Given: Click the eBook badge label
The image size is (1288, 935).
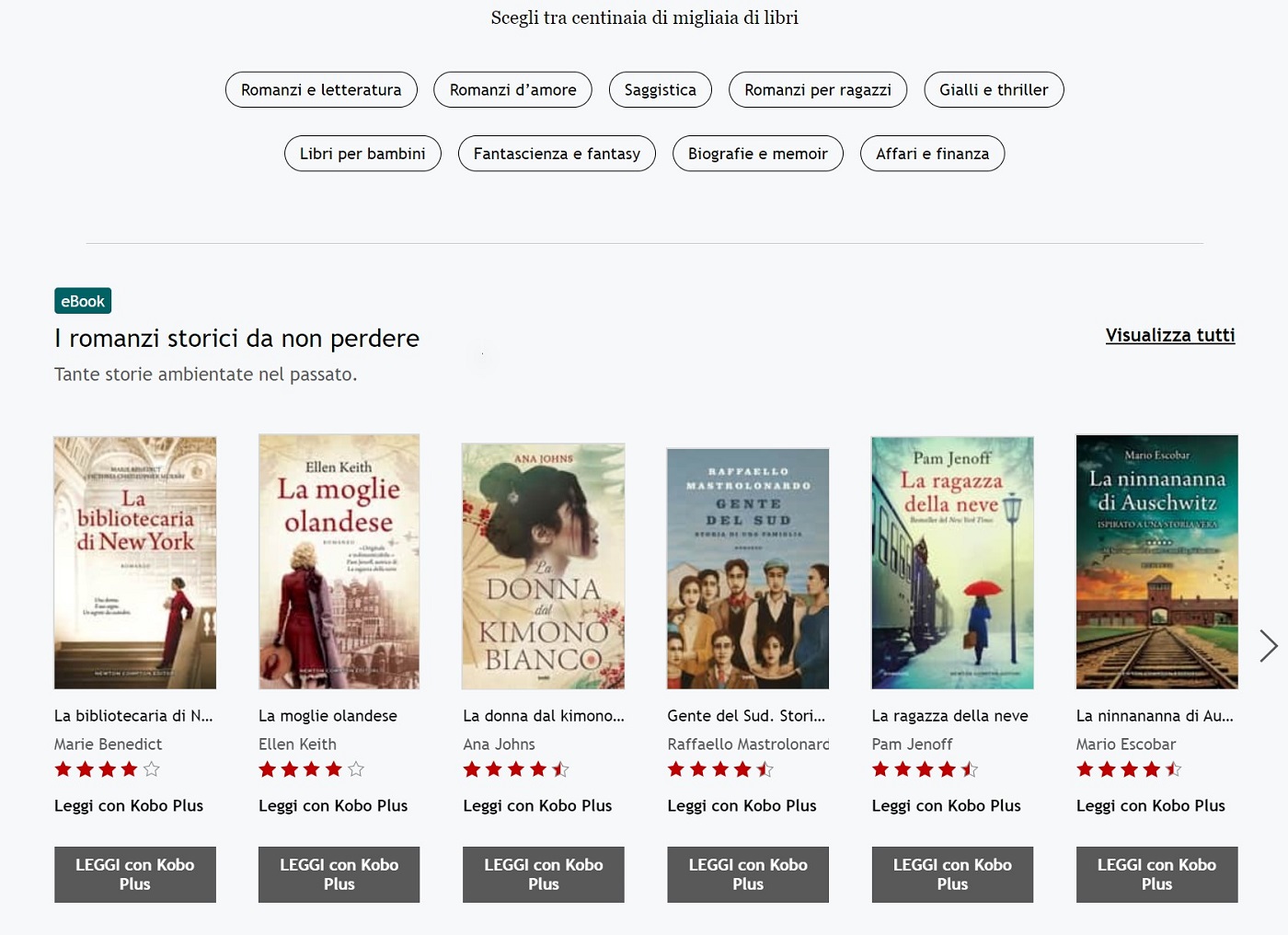Looking at the screenshot, I should (x=83, y=301).
